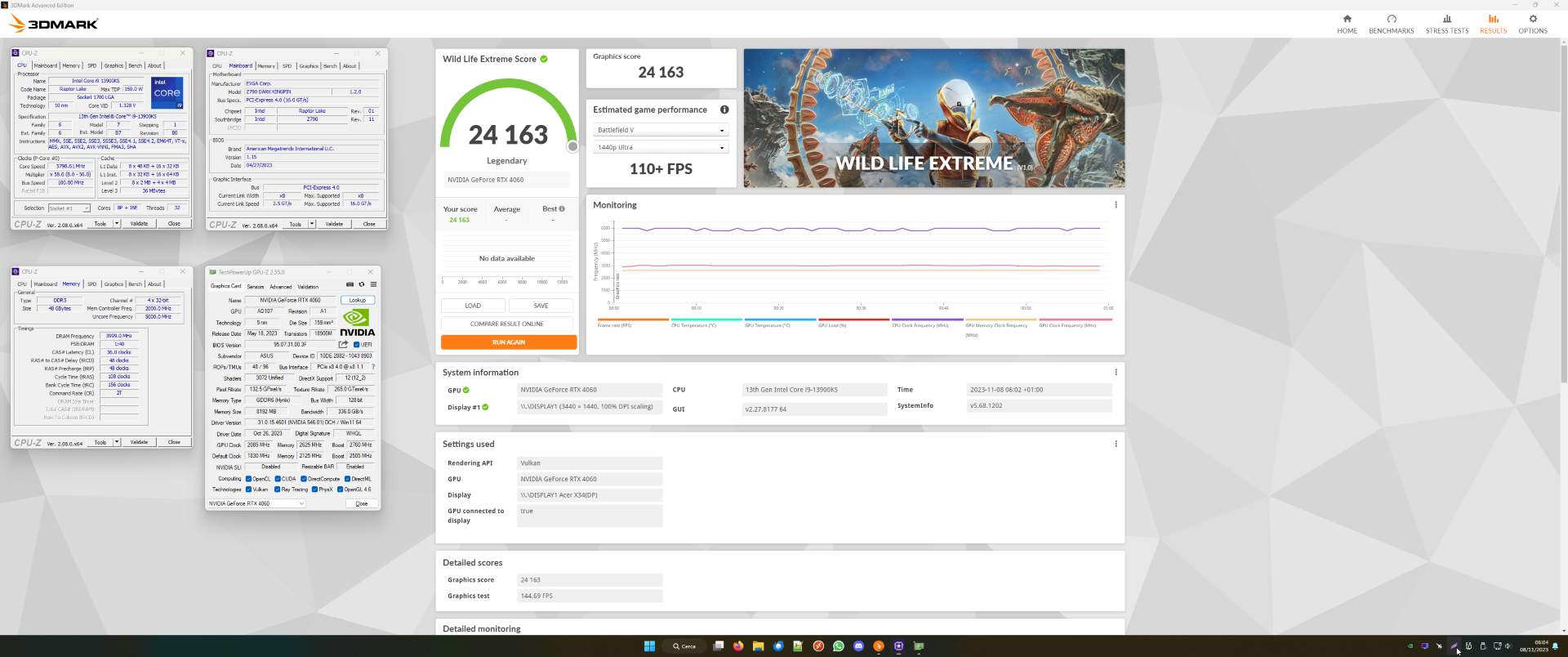
Task: Open Monitoring panel three-dot menu
Action: tap(1116, 205)
